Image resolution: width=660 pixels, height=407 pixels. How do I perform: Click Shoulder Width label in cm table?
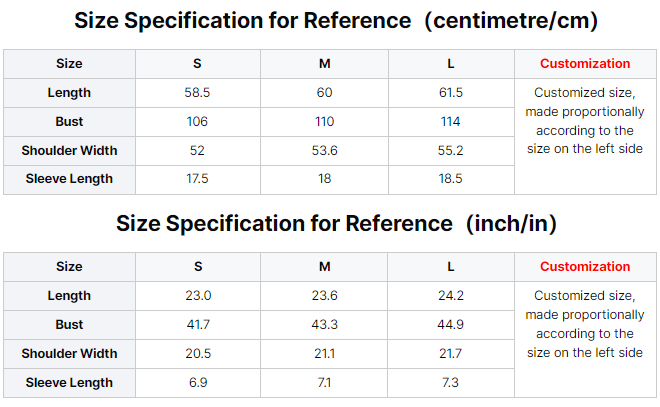[x=69, y=150]
